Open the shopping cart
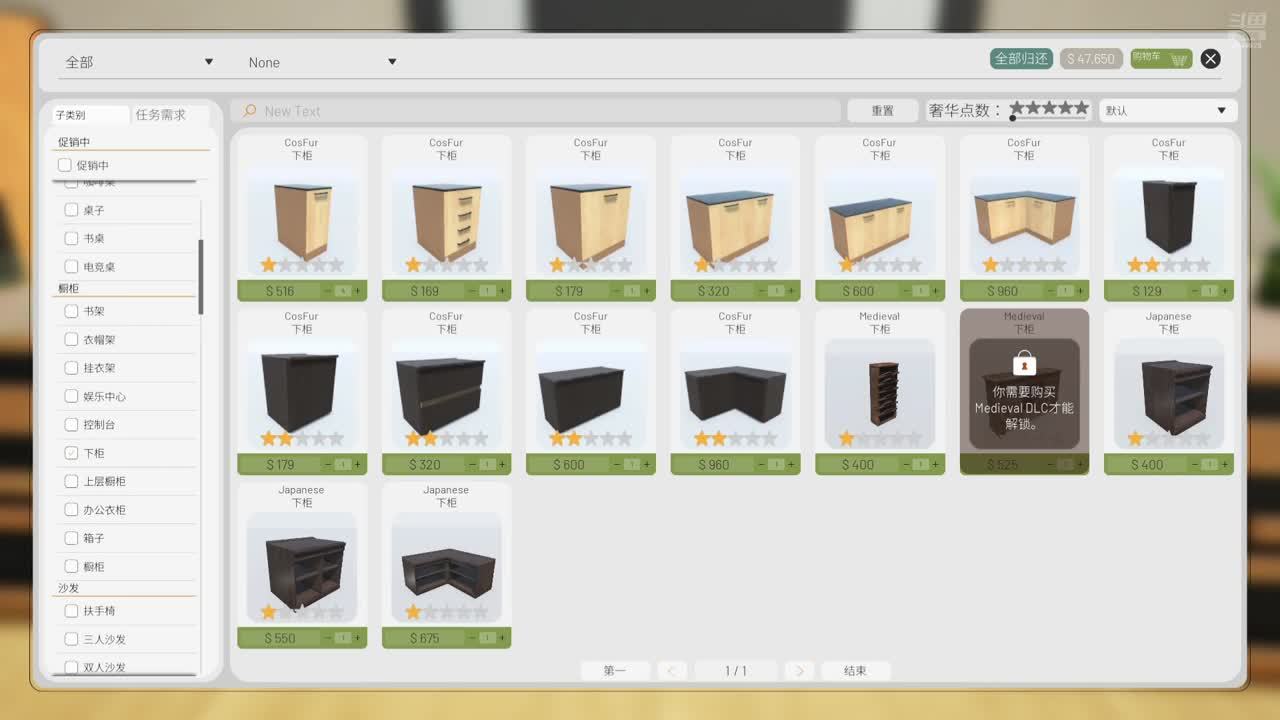 (x=1162, y=59)
